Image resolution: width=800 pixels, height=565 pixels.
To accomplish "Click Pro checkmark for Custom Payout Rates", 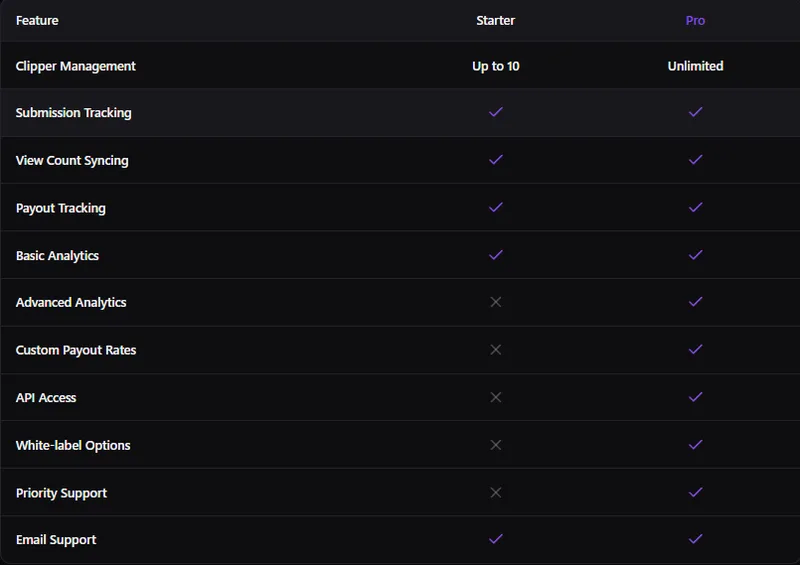I will [x=695, y=350].
